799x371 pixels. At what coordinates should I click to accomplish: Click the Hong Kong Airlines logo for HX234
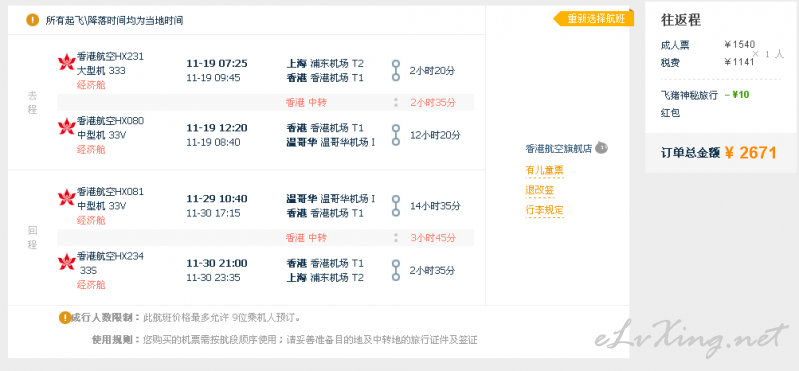pos(67,262)
